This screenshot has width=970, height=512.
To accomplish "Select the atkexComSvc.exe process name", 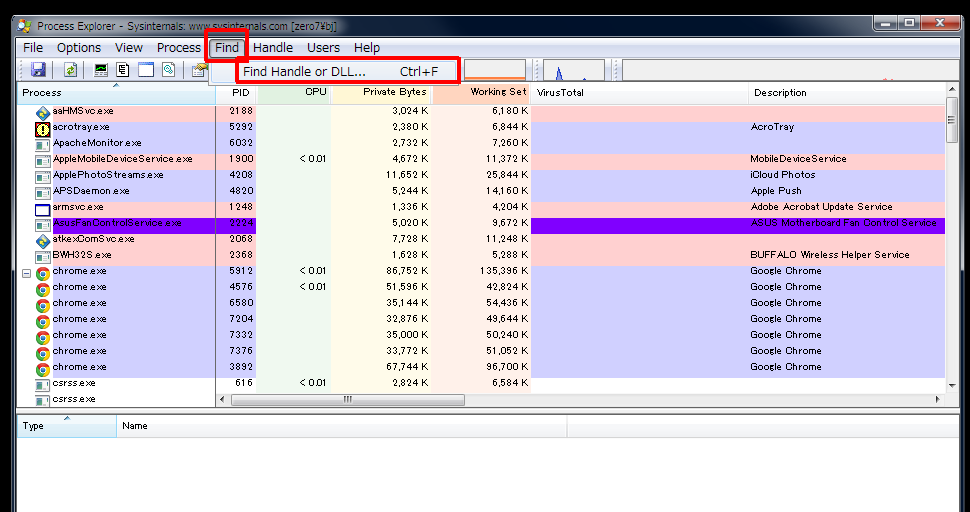I will click(x=93, y=239).
